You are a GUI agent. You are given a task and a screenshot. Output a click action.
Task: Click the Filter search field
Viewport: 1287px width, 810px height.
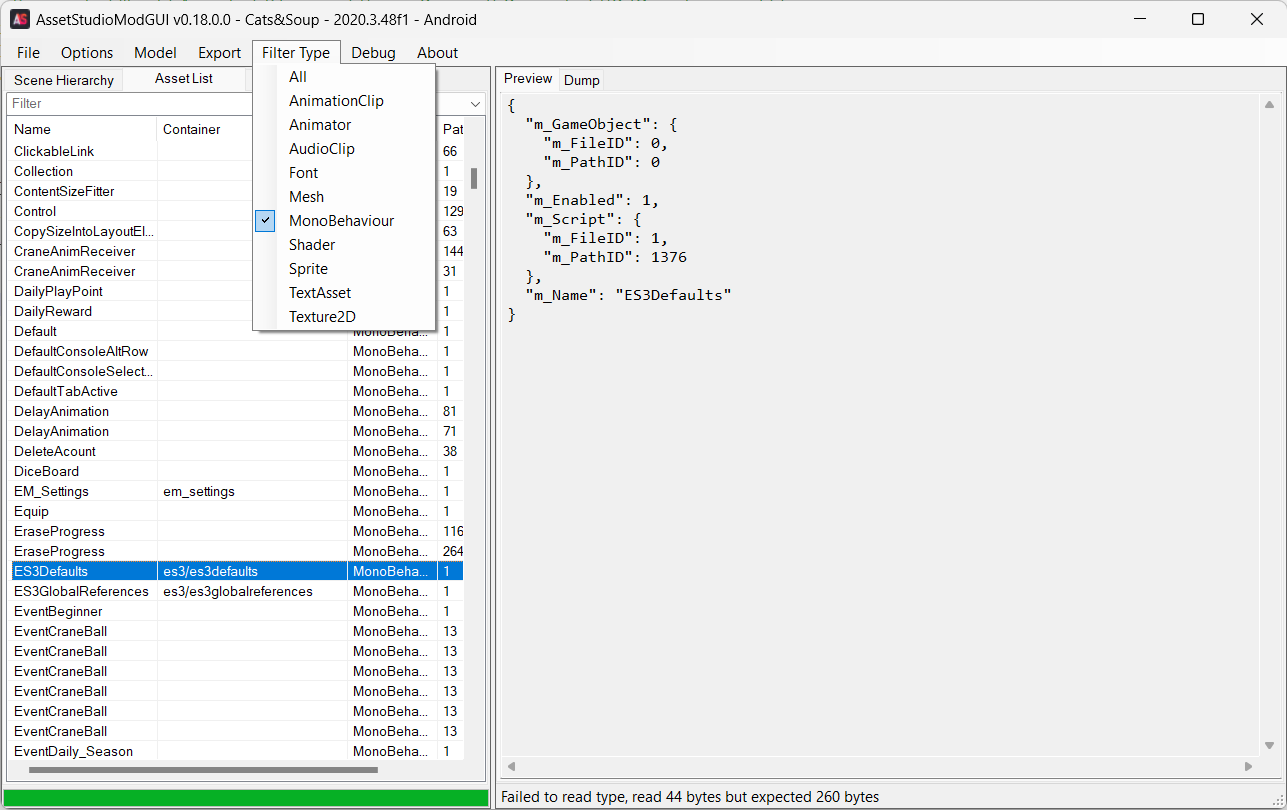130,104
